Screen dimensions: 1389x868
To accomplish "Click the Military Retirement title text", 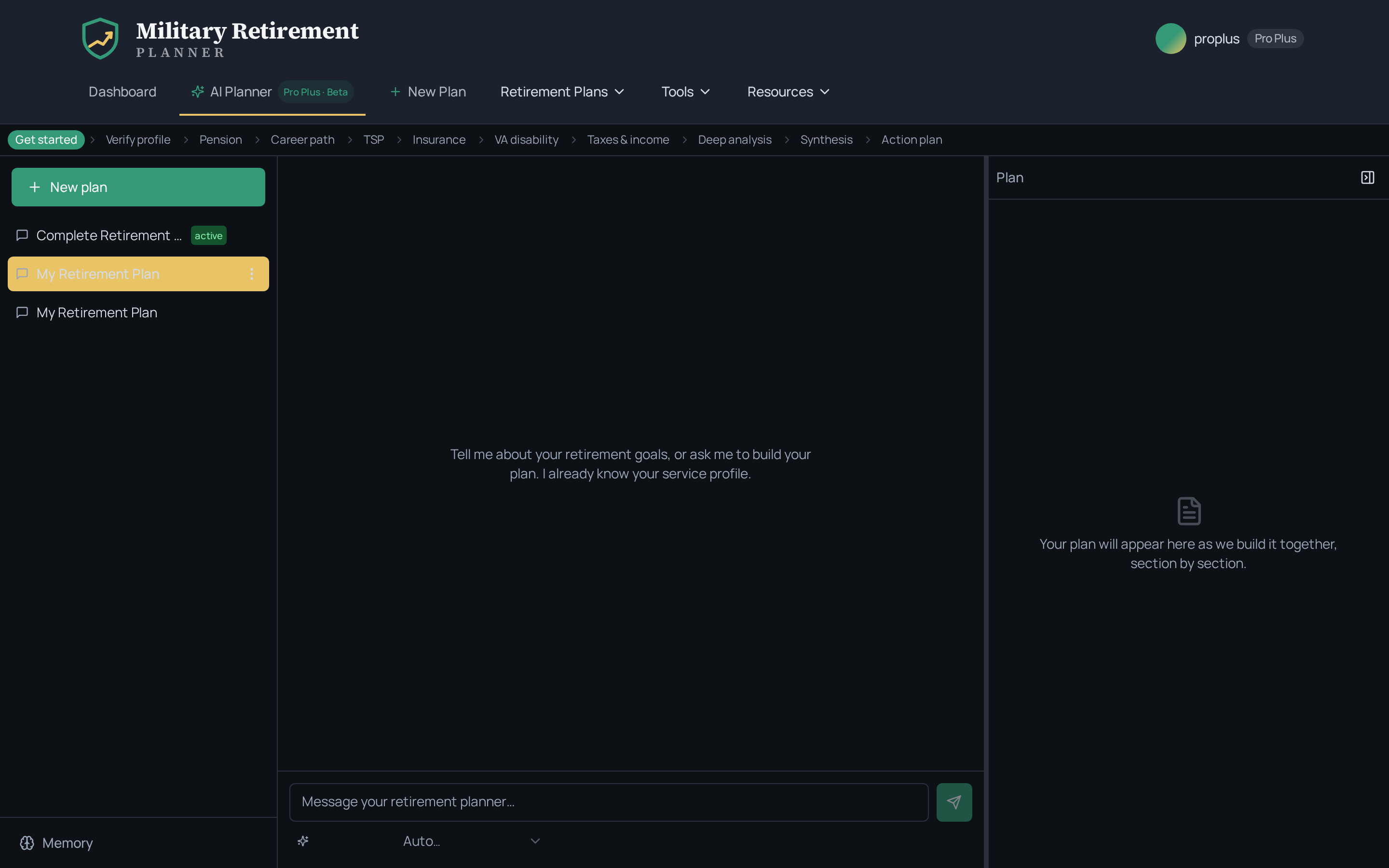I will coord(247,31).
